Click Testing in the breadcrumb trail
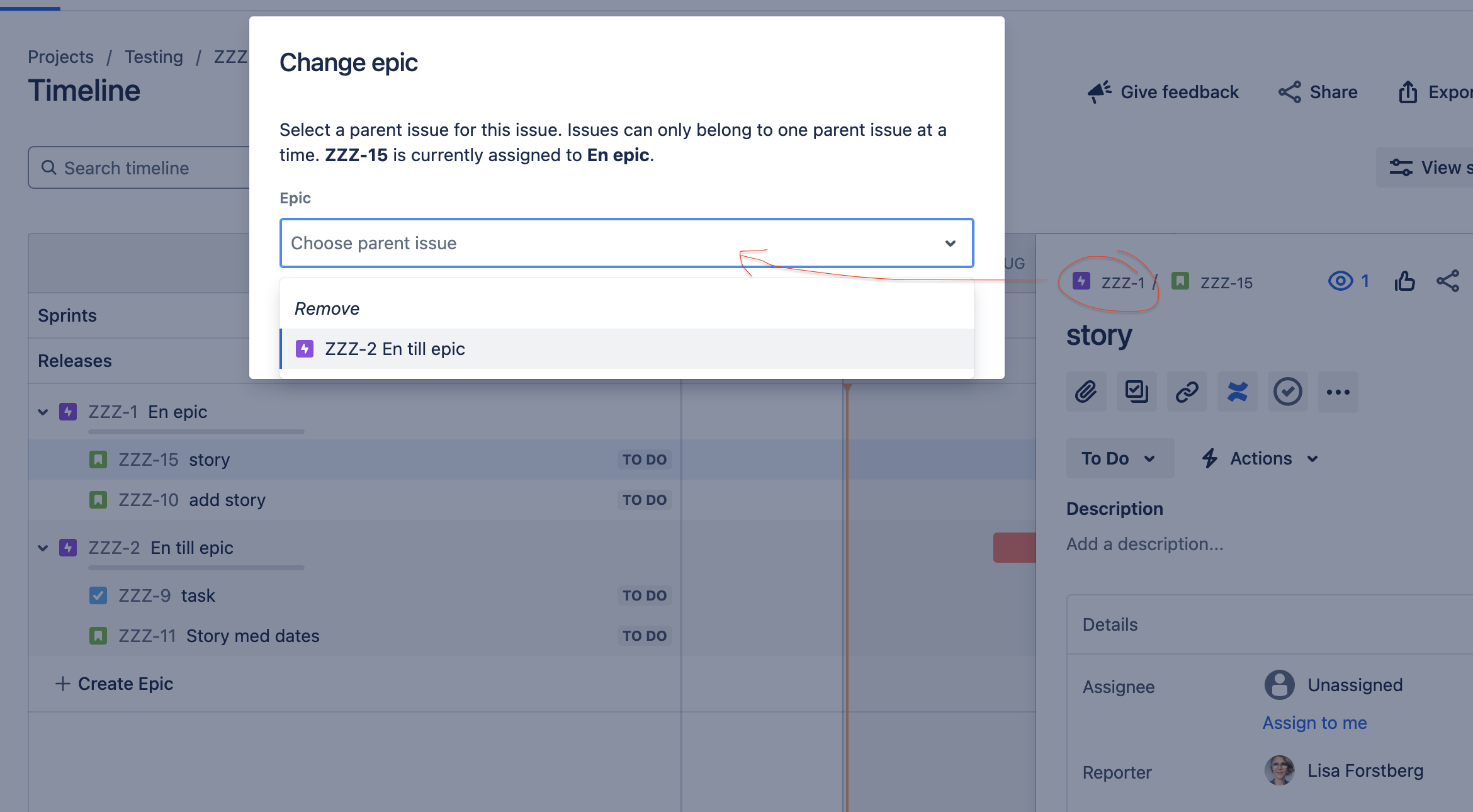 (x=154, y=56)
